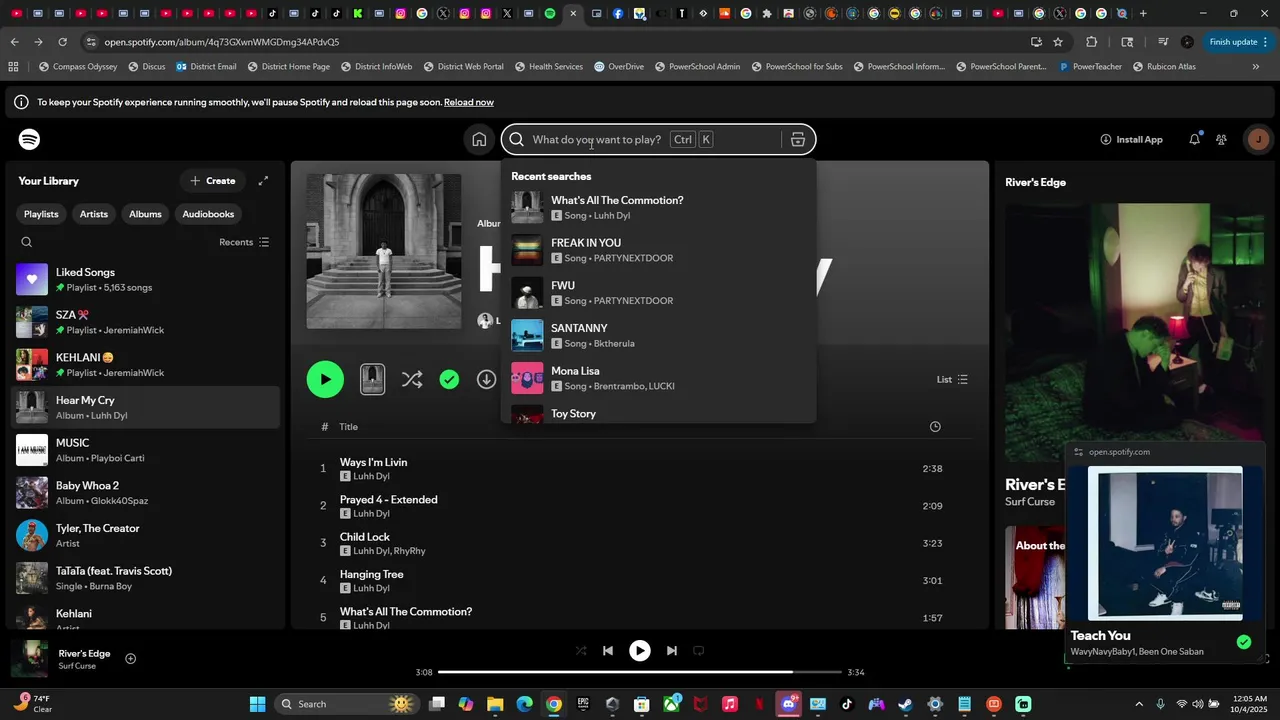Screen dimensions: 1280x720
Task: Click Finish update in Chrome
Action: pos(1239,42)
